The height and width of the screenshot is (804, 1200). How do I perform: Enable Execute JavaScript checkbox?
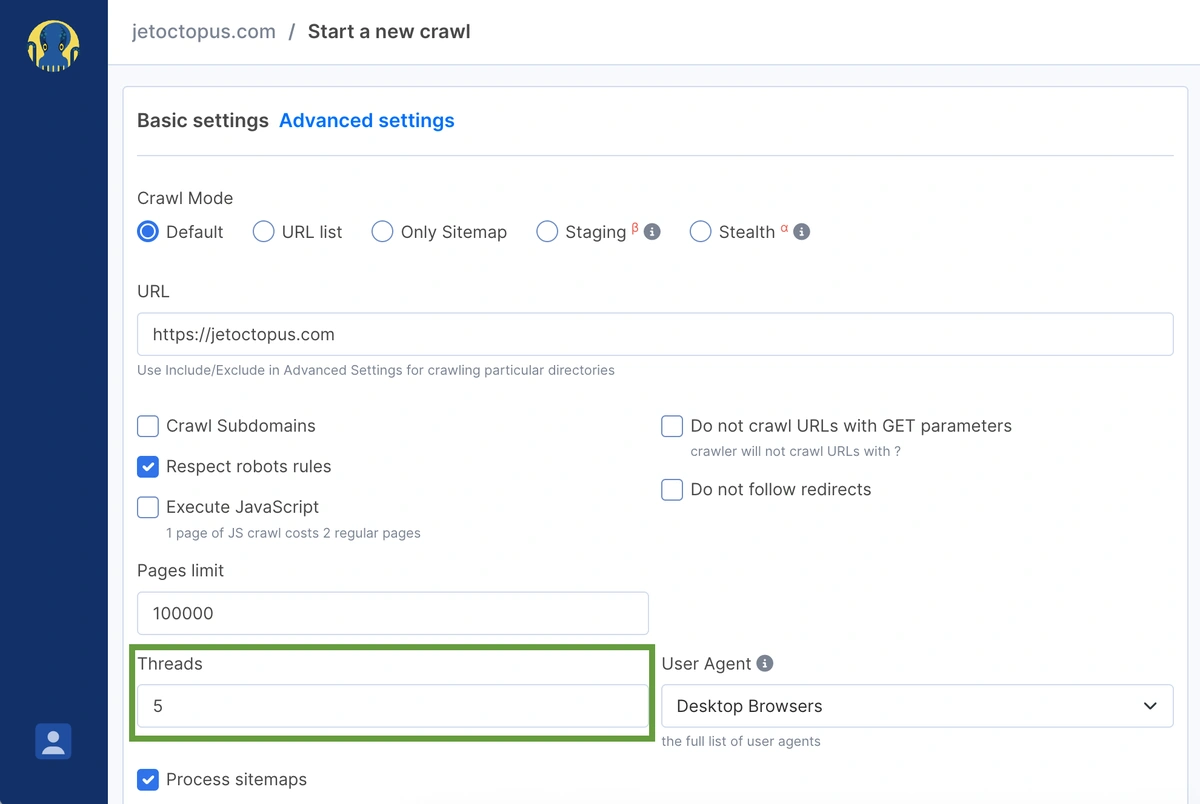pyautogui.click(x=148, y=507)
